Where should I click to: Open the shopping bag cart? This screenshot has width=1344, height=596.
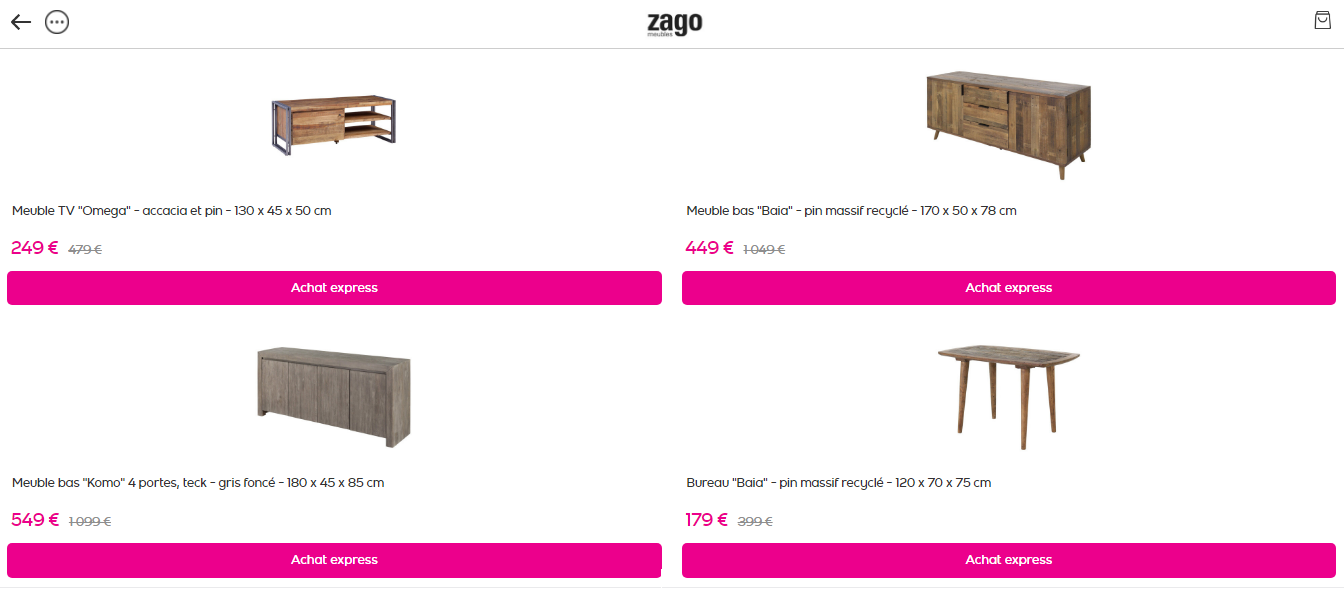point(1322,21)
